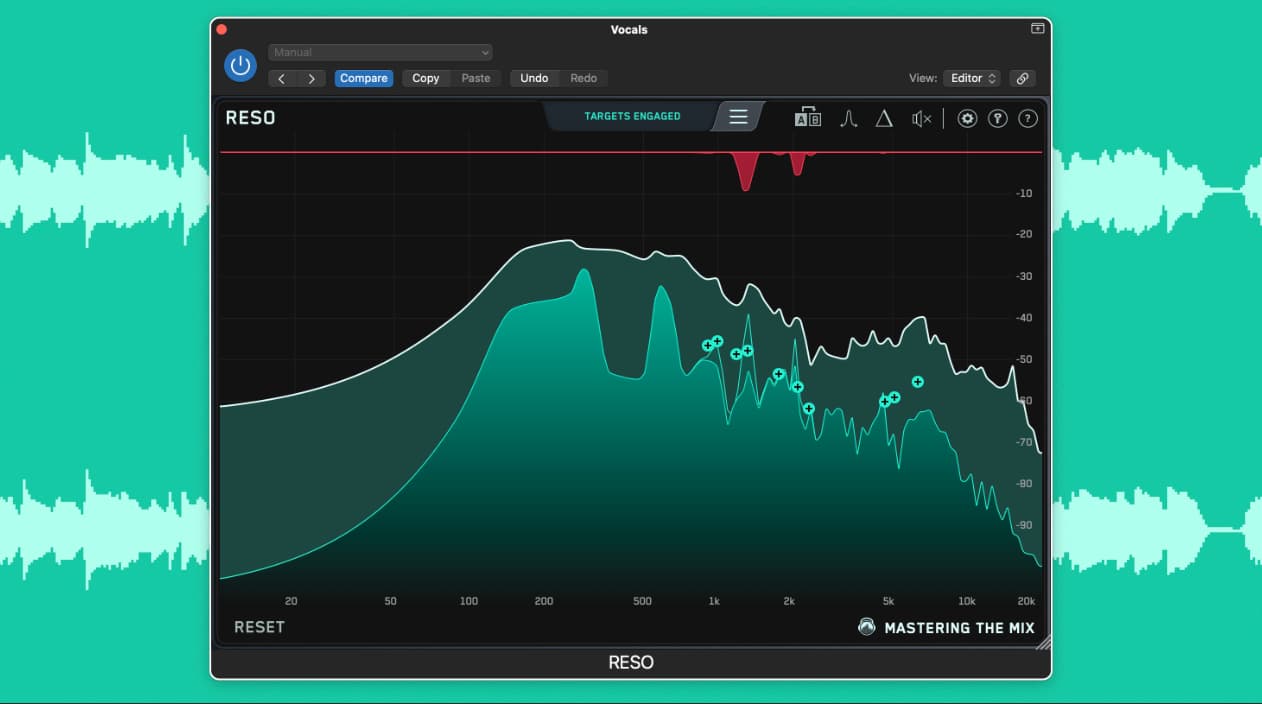1262x704 pixels.
Task: Toggle the Compare button
Action: [x=364, y=78]
